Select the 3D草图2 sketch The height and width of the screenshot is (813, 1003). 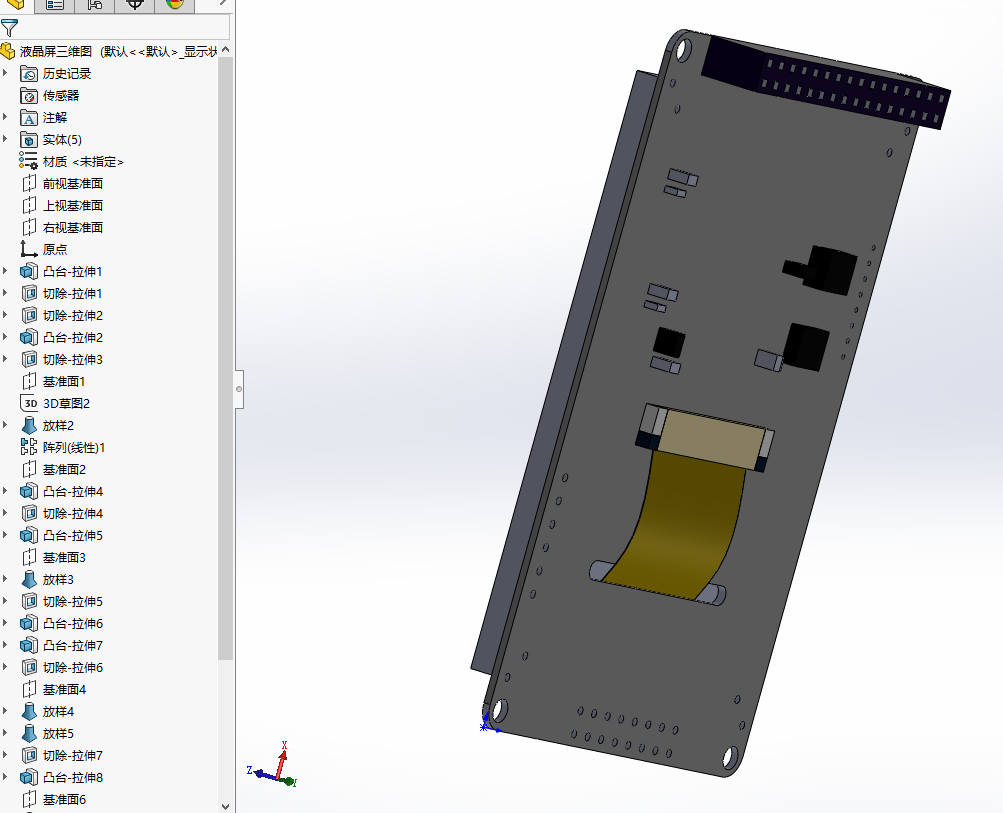[x=66, y=404]
